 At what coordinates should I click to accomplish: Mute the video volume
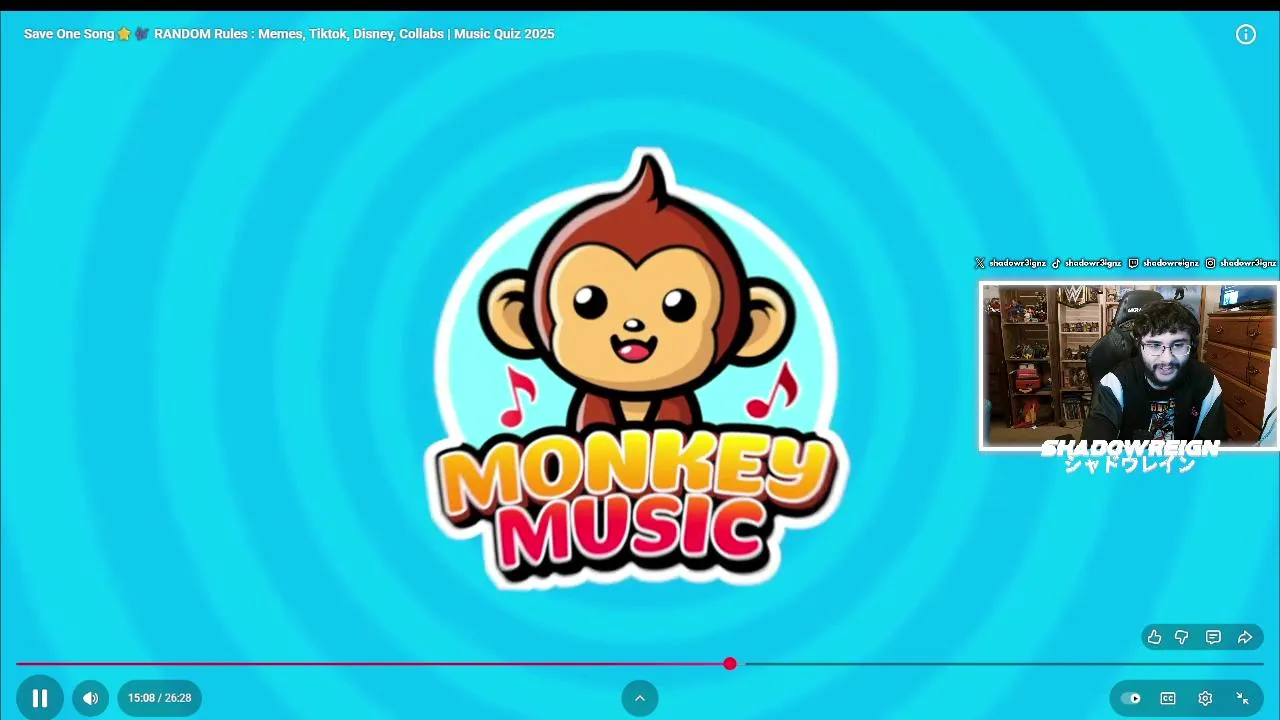(90, 698)
